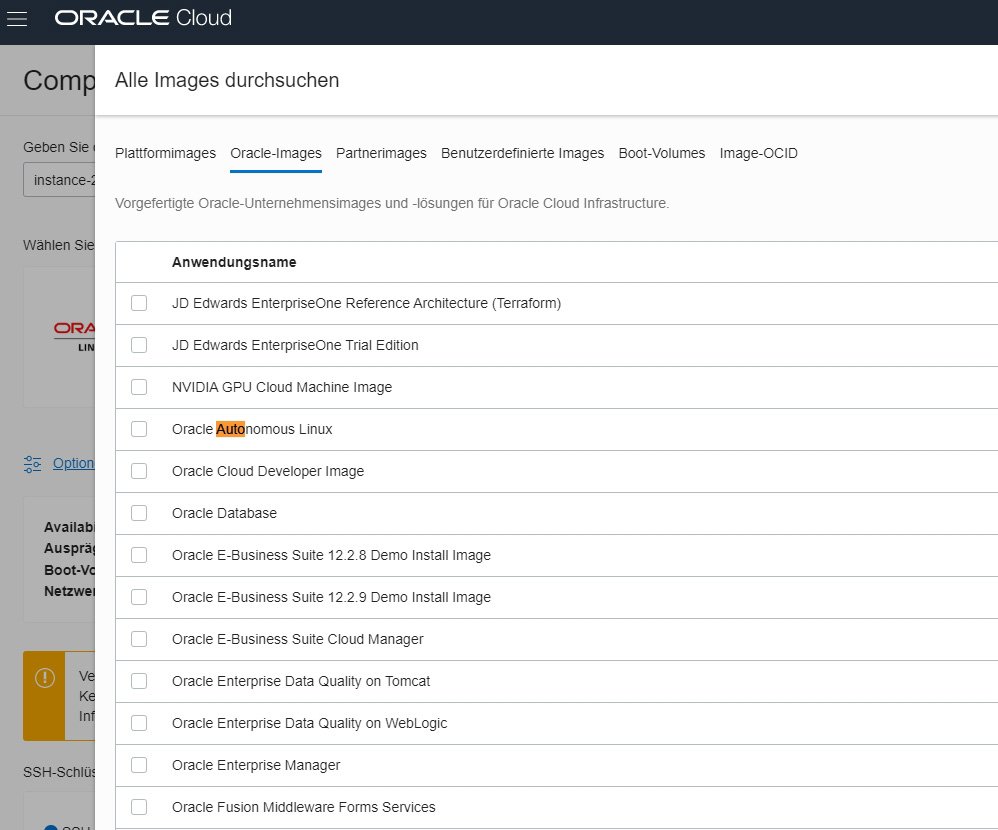Click the Oracle E-Business Suite Cloud Manager row
This screenshot has height=830, width=998.
297,639
